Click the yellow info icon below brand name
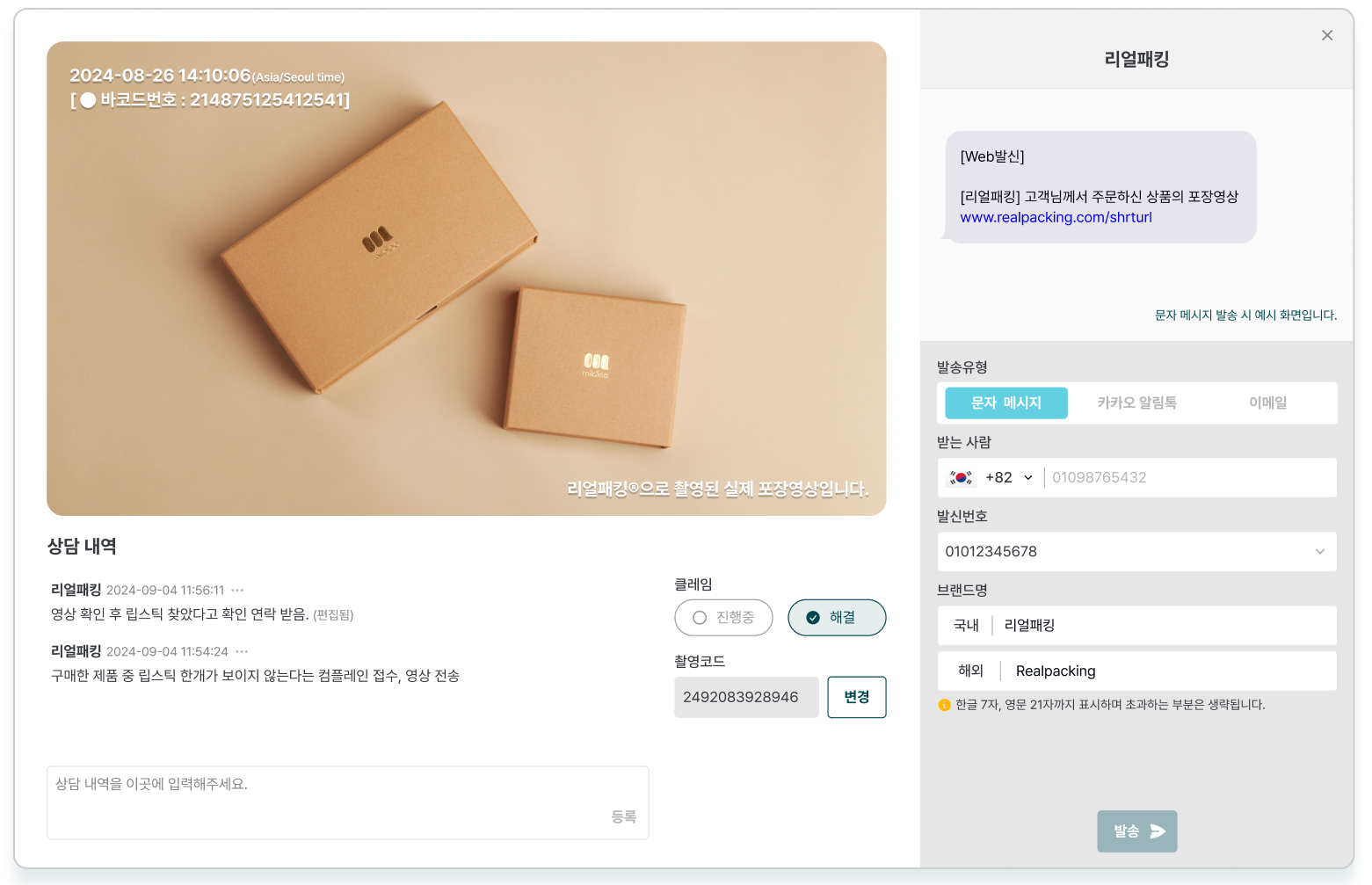 click(945, 705)
